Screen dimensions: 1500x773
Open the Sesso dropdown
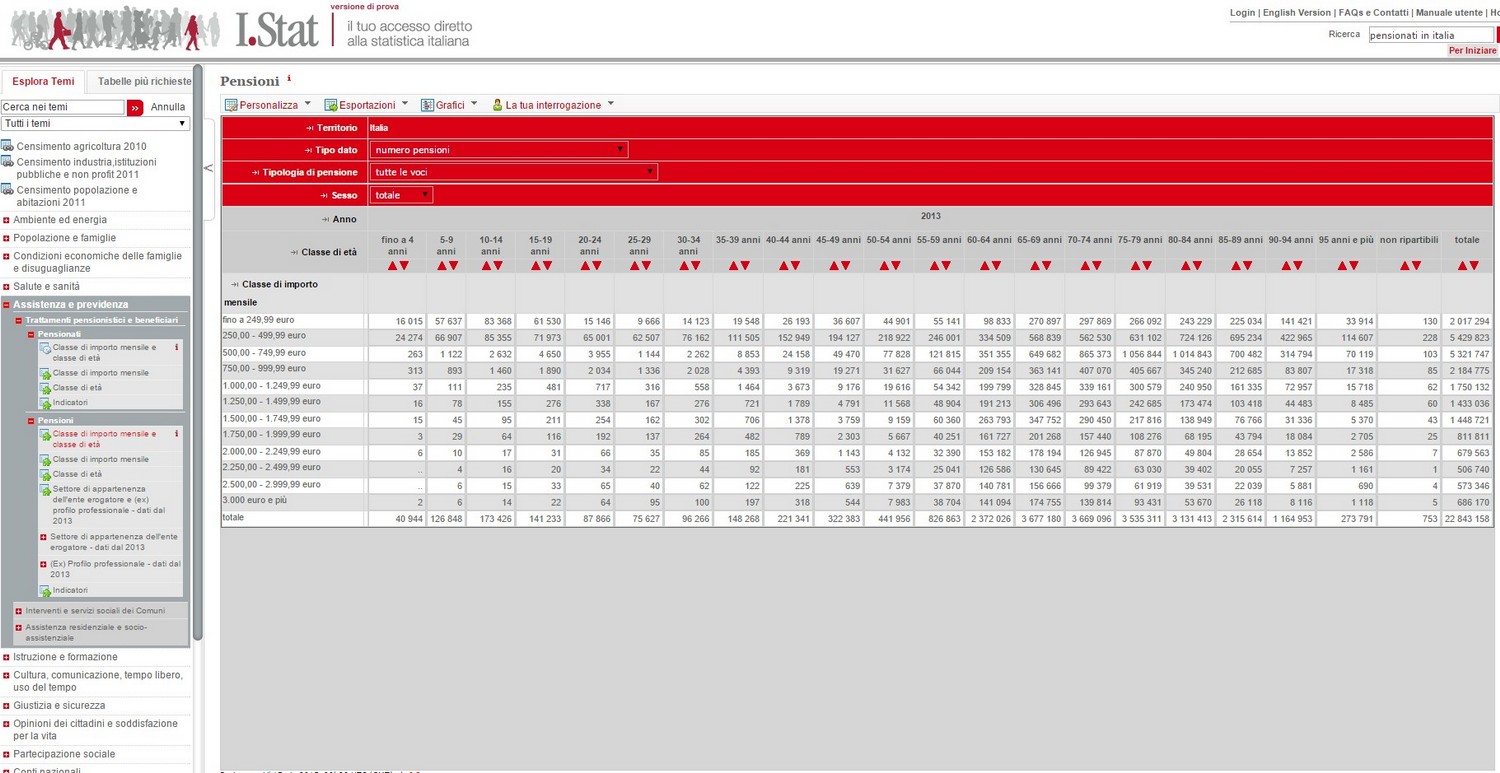pyautogui.click(x=401, y=195)
